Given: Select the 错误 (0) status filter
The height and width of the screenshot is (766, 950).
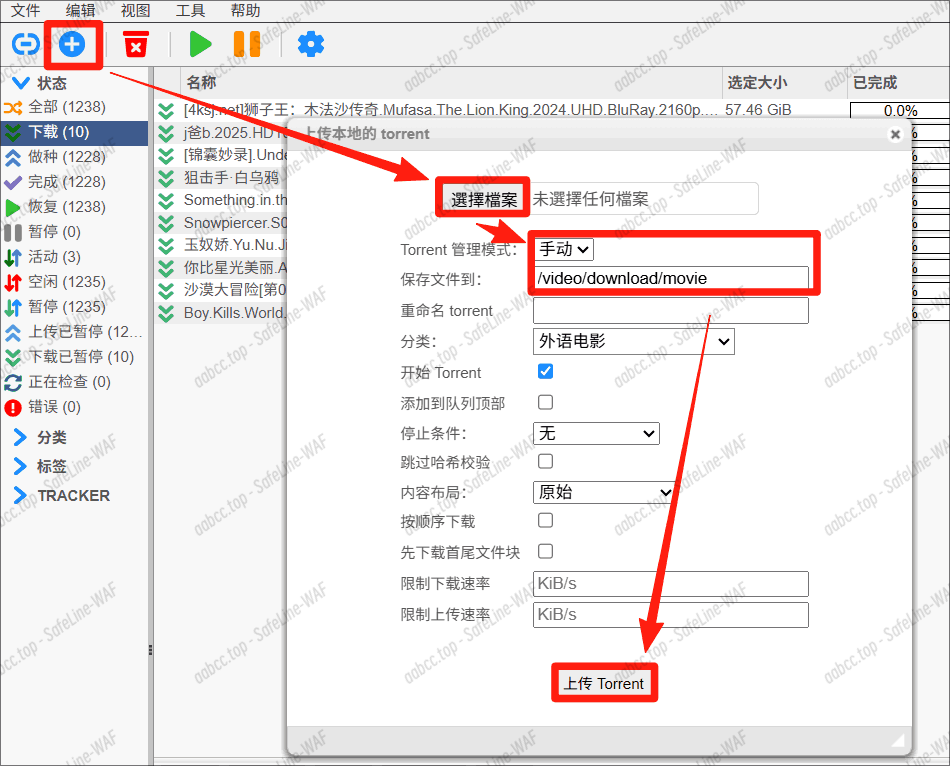Looking at the screenshot, I should pyautogui.click(x=74, y=407).
